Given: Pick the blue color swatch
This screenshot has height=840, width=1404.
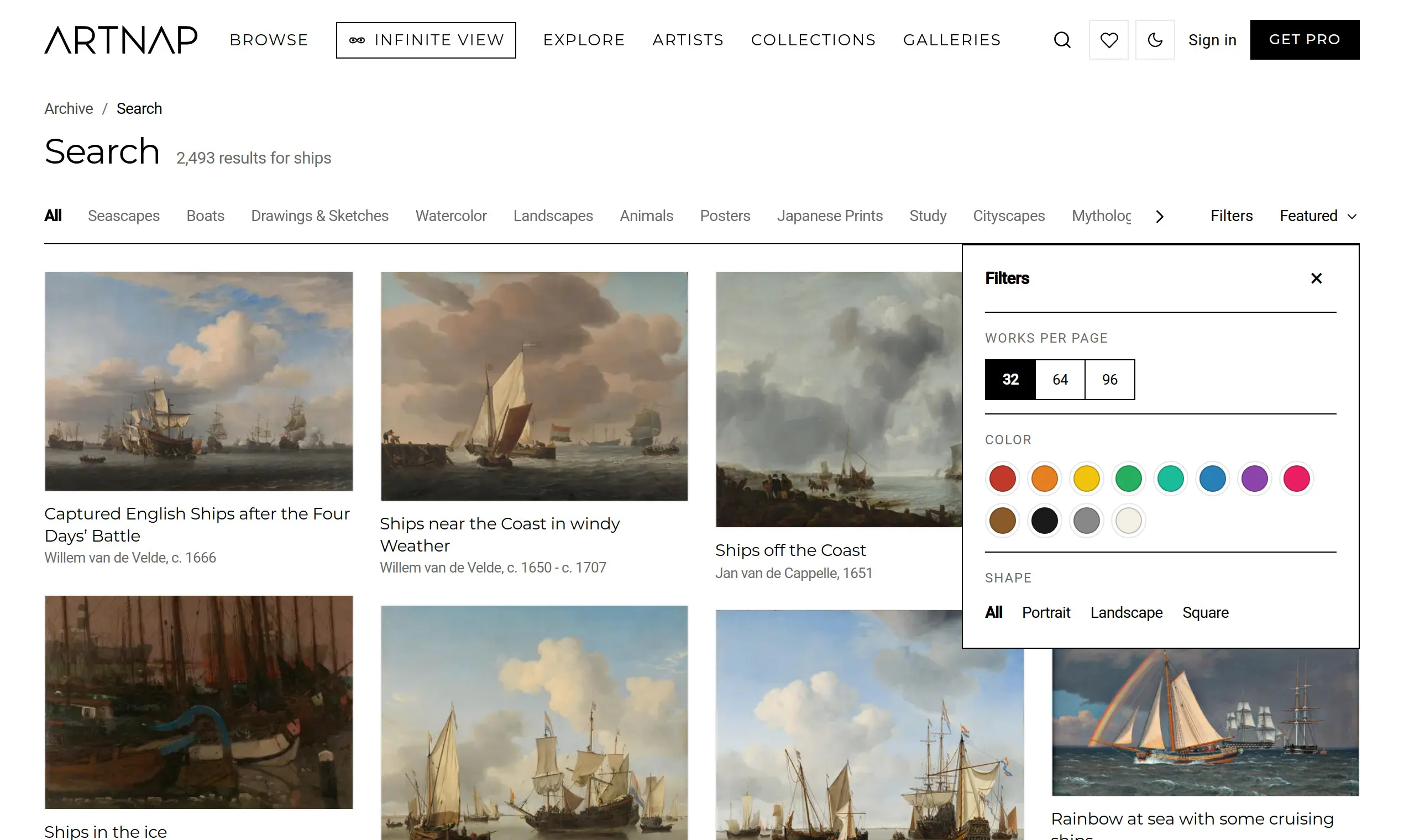Looking at the screenshot, I should pyautogui.click(x=1213, y=478).
